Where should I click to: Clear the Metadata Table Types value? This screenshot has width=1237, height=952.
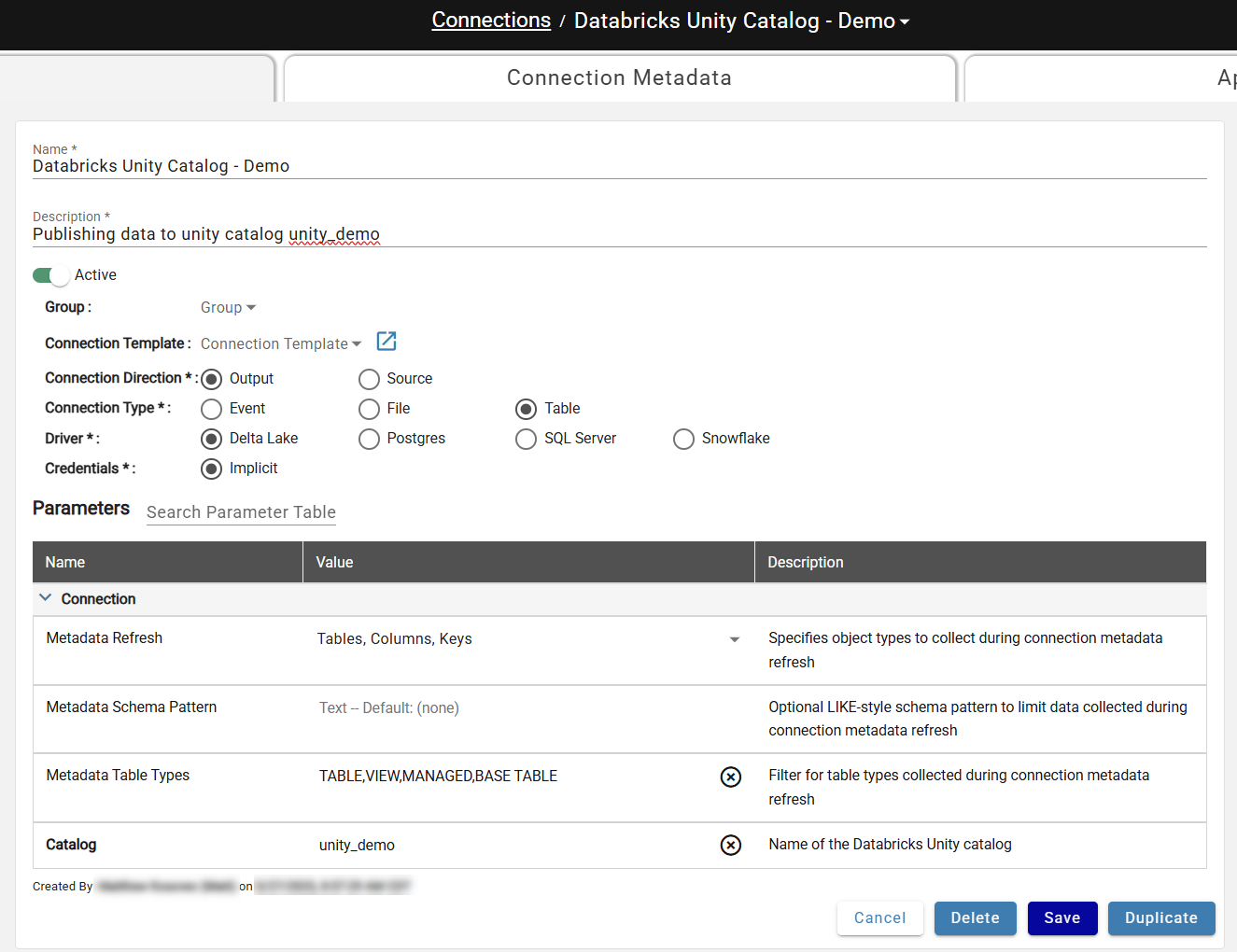731,776
